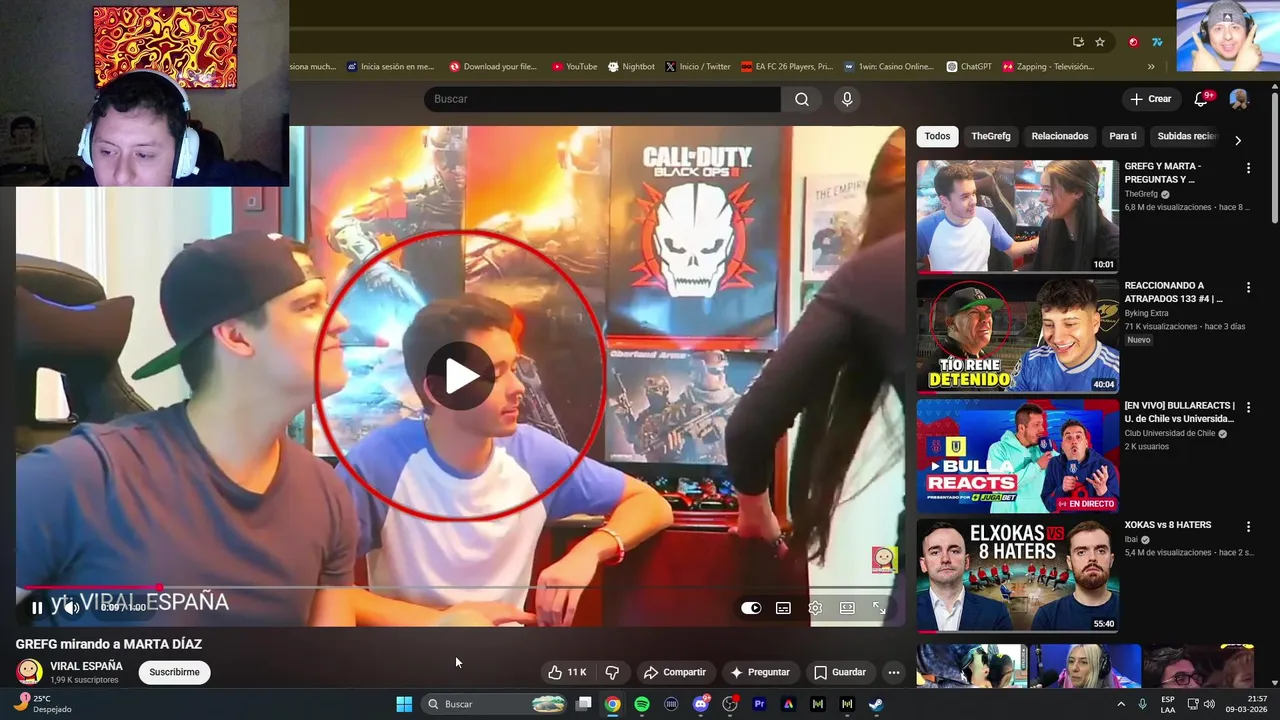This screenshot has height=720, width=1280.
Task: Open Discord from the taskbar
Action: tap(700, 704)
